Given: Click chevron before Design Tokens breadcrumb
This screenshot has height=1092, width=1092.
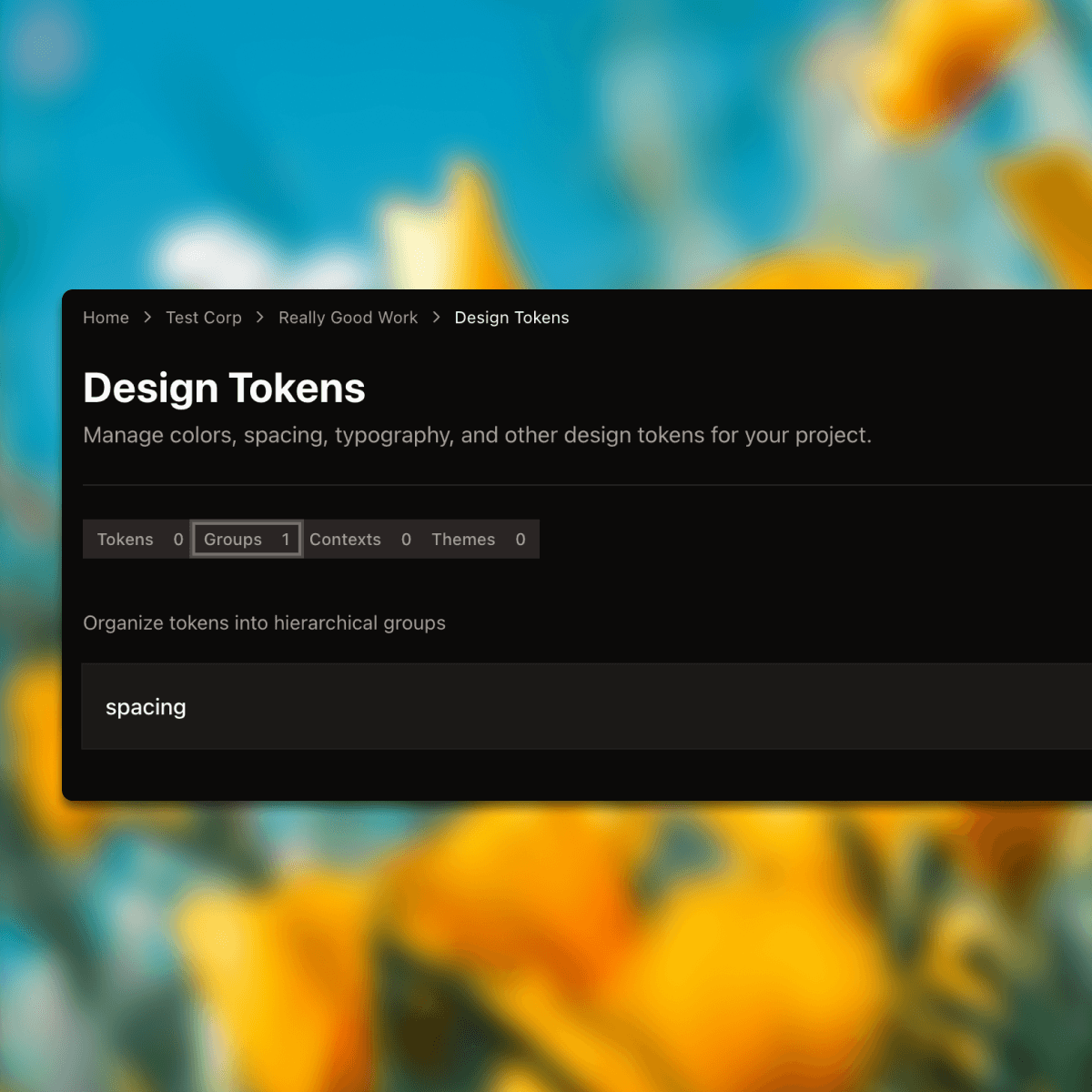Looking at the screenshot, I should click(437, 318).
